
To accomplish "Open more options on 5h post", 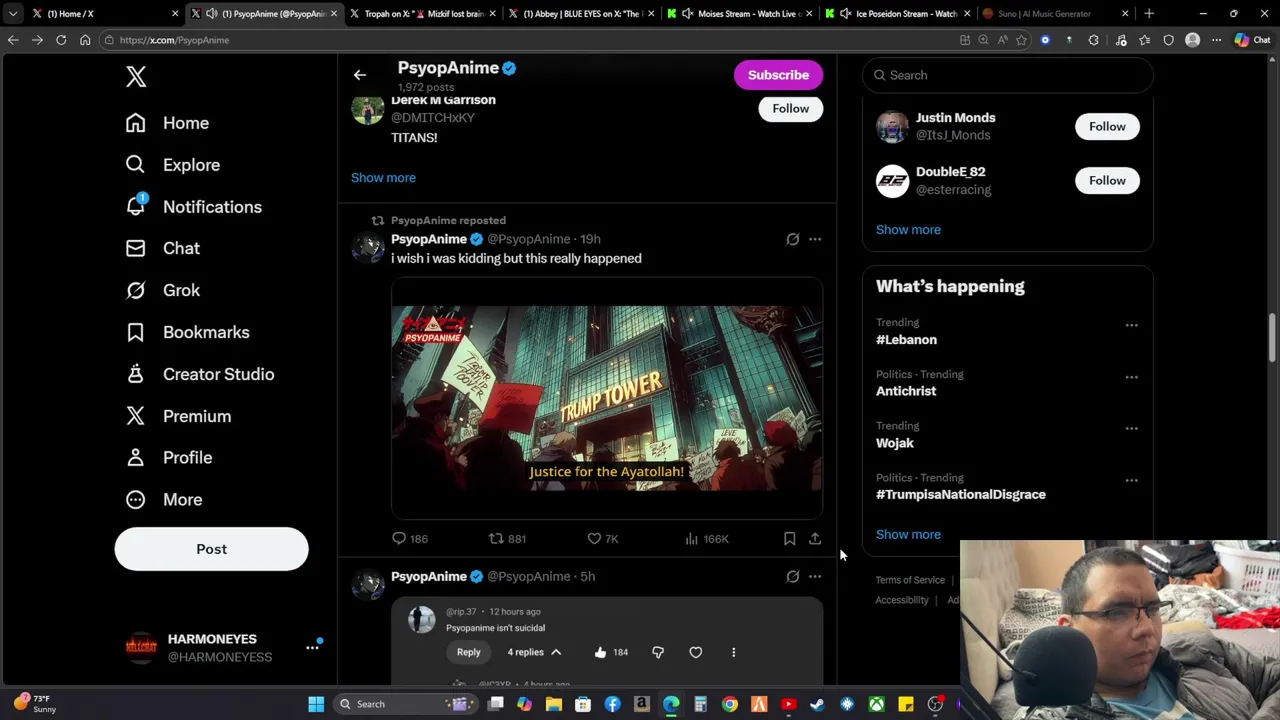I will (815, 576).
